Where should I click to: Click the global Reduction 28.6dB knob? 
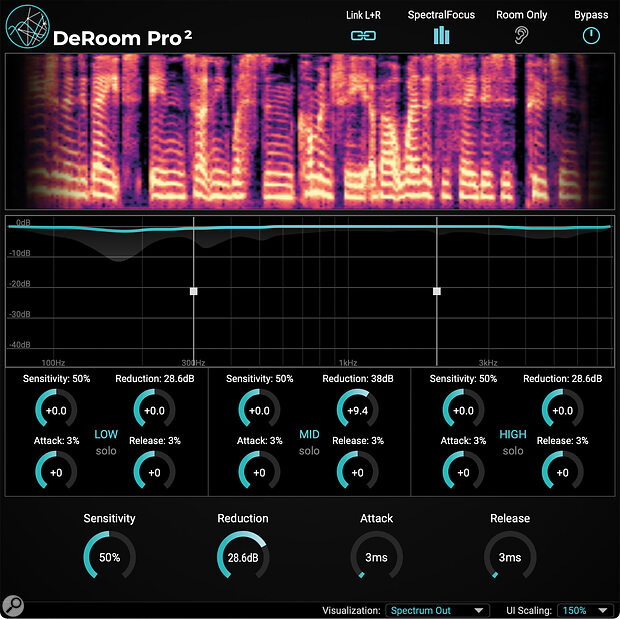243,557
